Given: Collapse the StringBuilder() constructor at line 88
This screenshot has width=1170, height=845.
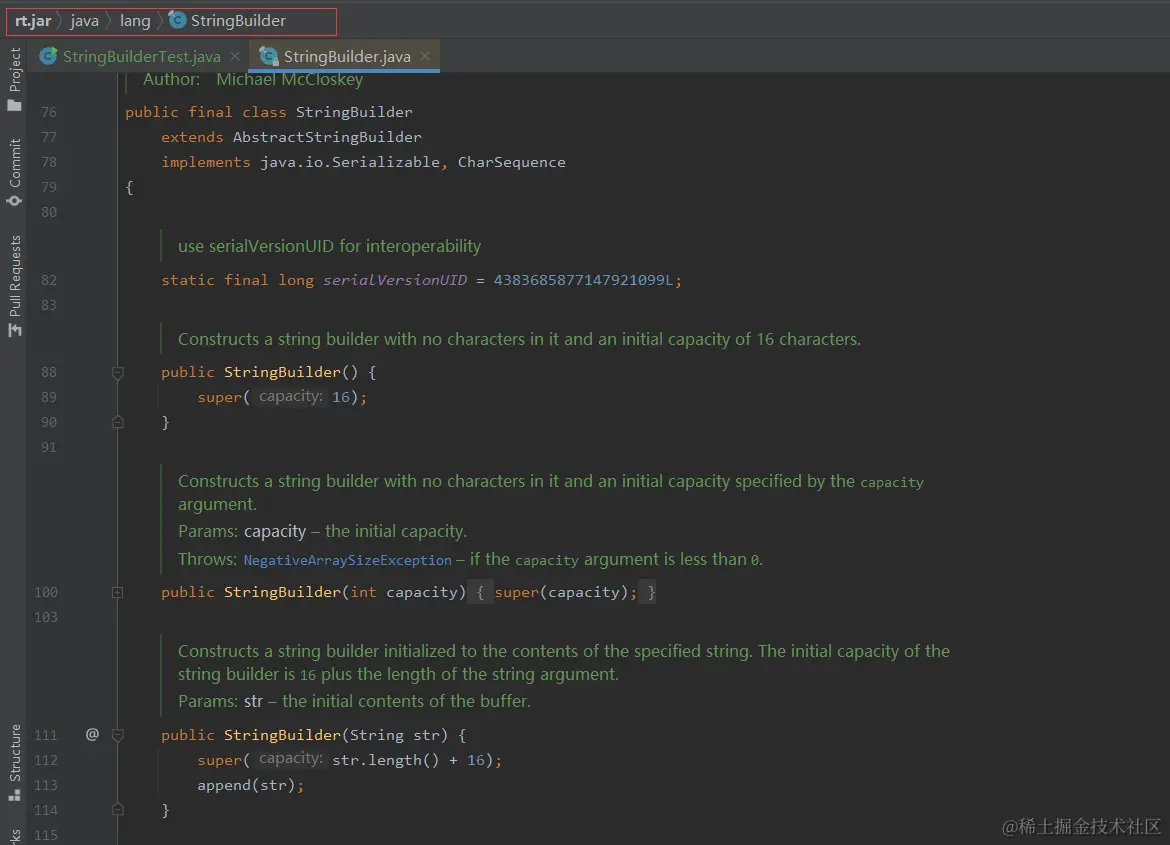Looking at the screenshot, I should coord(118,372).
